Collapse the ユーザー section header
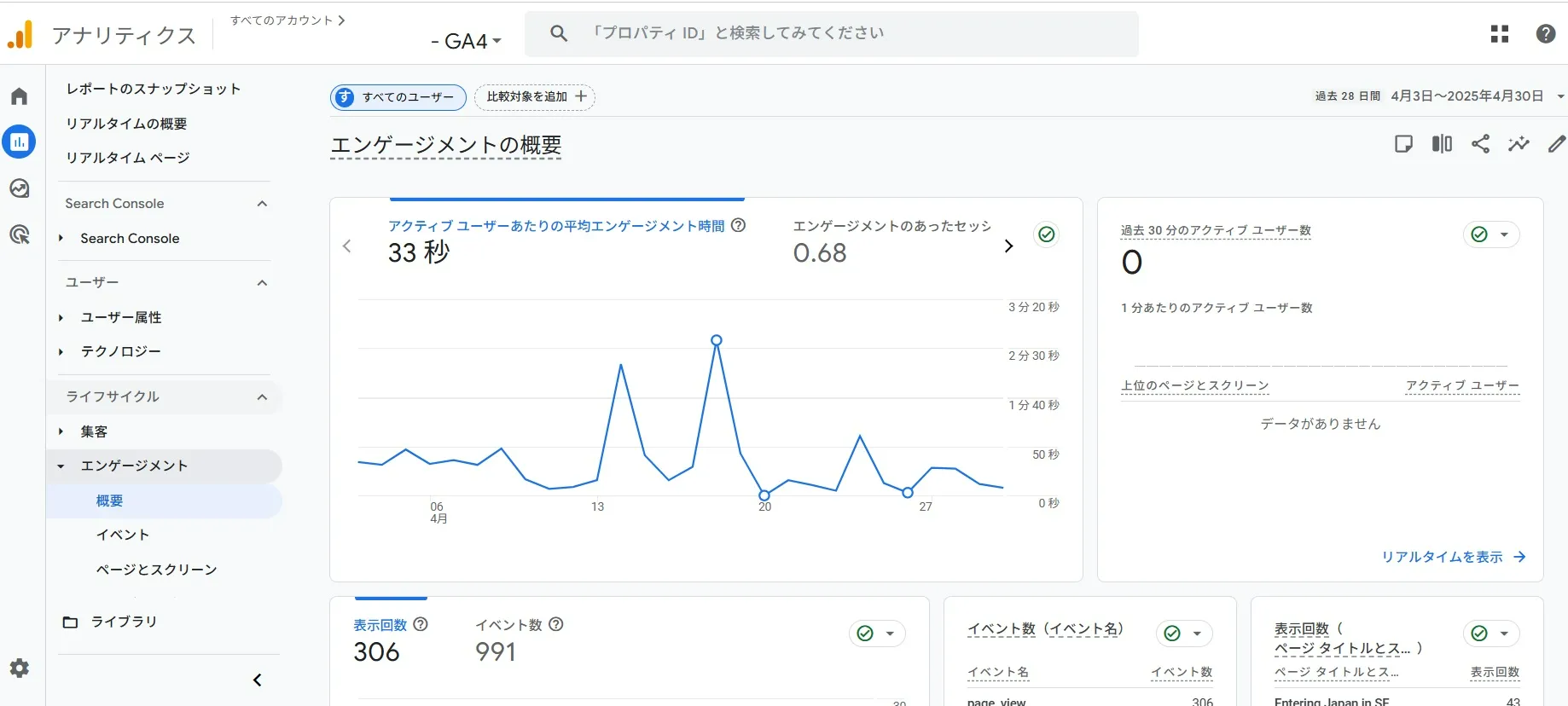This screenshot has height=706, width=1568. (x=263, y=282)
